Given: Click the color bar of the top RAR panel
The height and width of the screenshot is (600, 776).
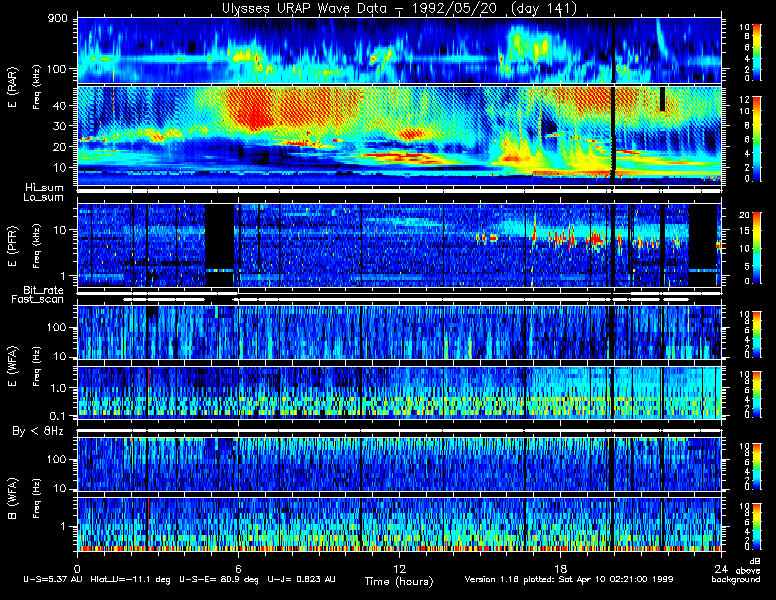Looking at the screenshot, I should pyautogui.click(x=757, y=51).
